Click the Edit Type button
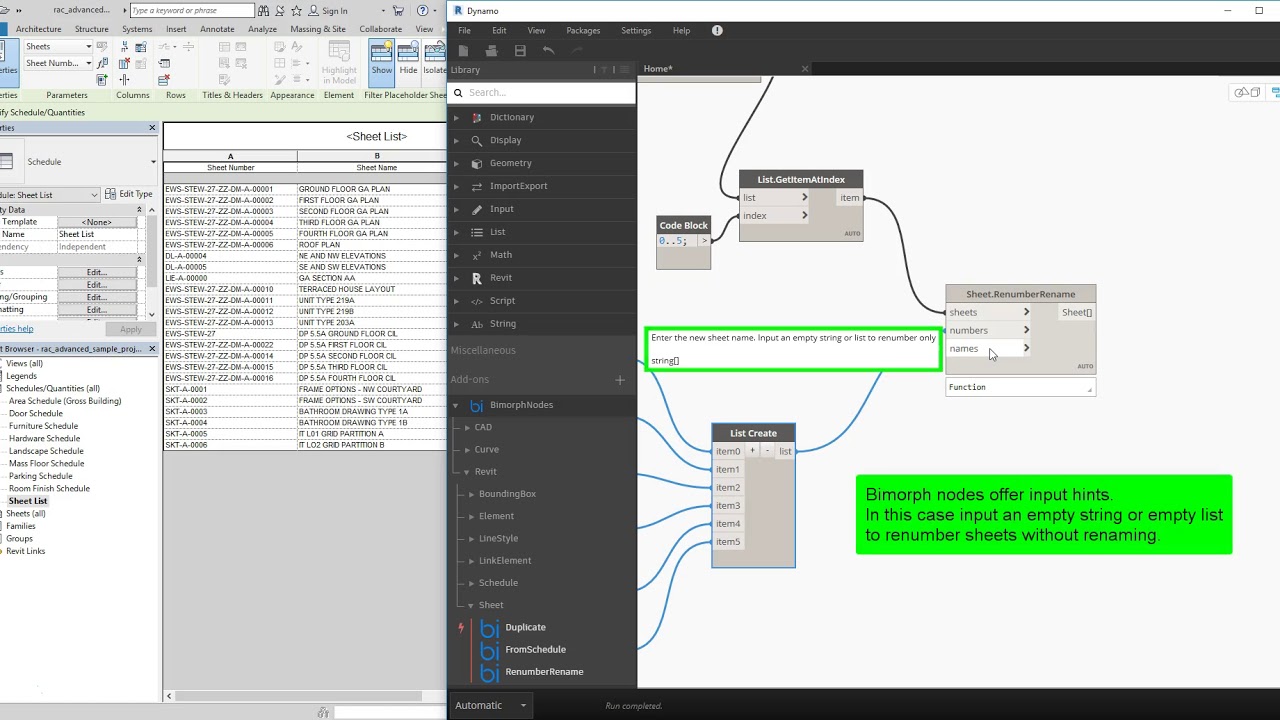The width and height of the screenshot is (1280, 720). coord(129,194)
